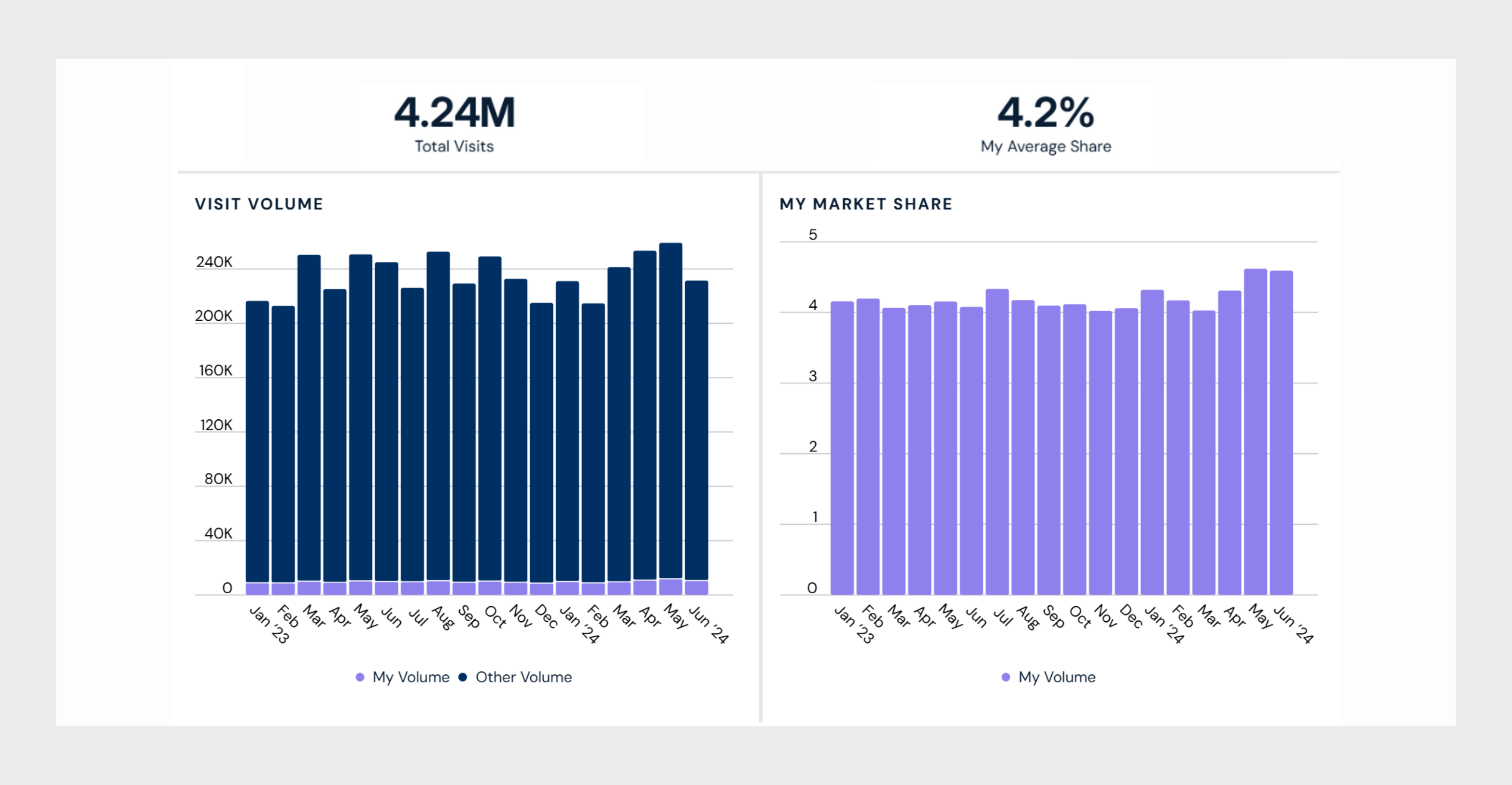Image resolution: width=1512 pixels, height=785 pixels.
Task: Click the Mar '23 bar in Visit Volume chart
Action: click(x=309, y=425)
